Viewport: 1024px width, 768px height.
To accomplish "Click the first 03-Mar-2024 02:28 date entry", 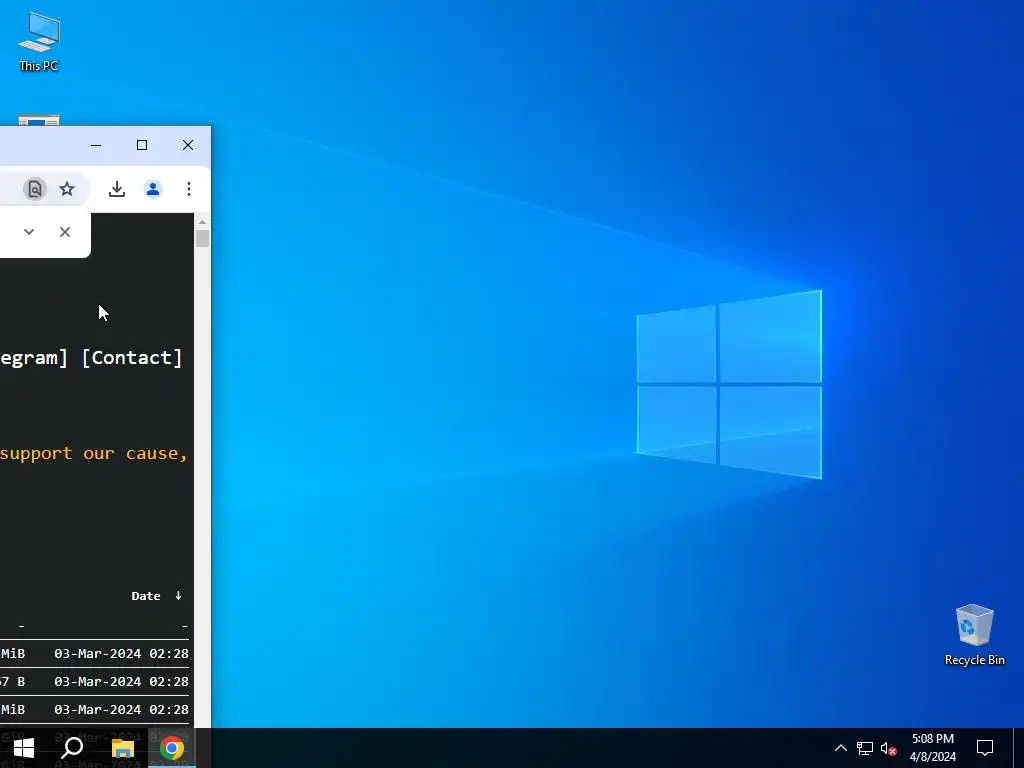I will (121, 654).
